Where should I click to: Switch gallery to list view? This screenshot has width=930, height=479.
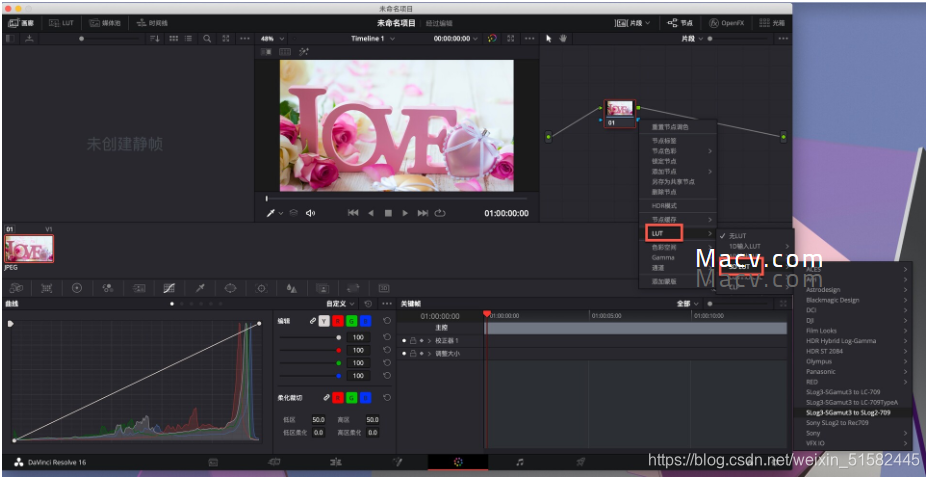tap(189, 39)
